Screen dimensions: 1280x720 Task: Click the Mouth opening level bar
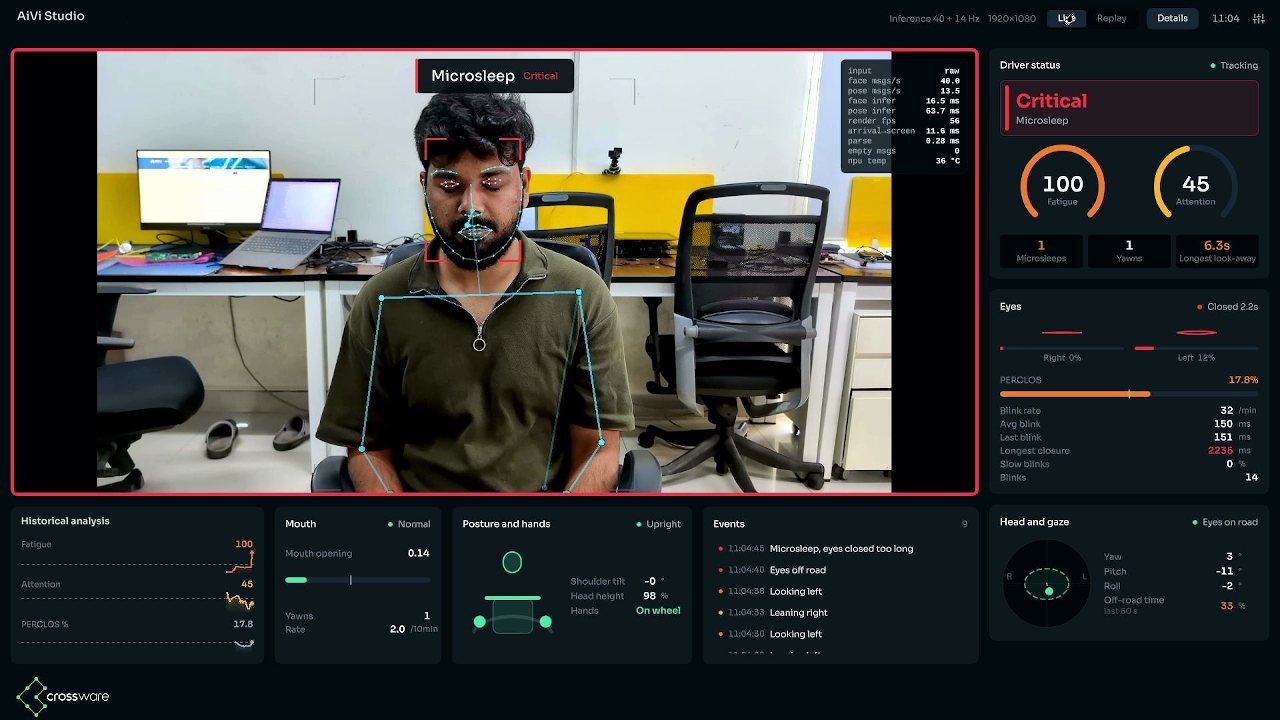[x=358, y=580]
